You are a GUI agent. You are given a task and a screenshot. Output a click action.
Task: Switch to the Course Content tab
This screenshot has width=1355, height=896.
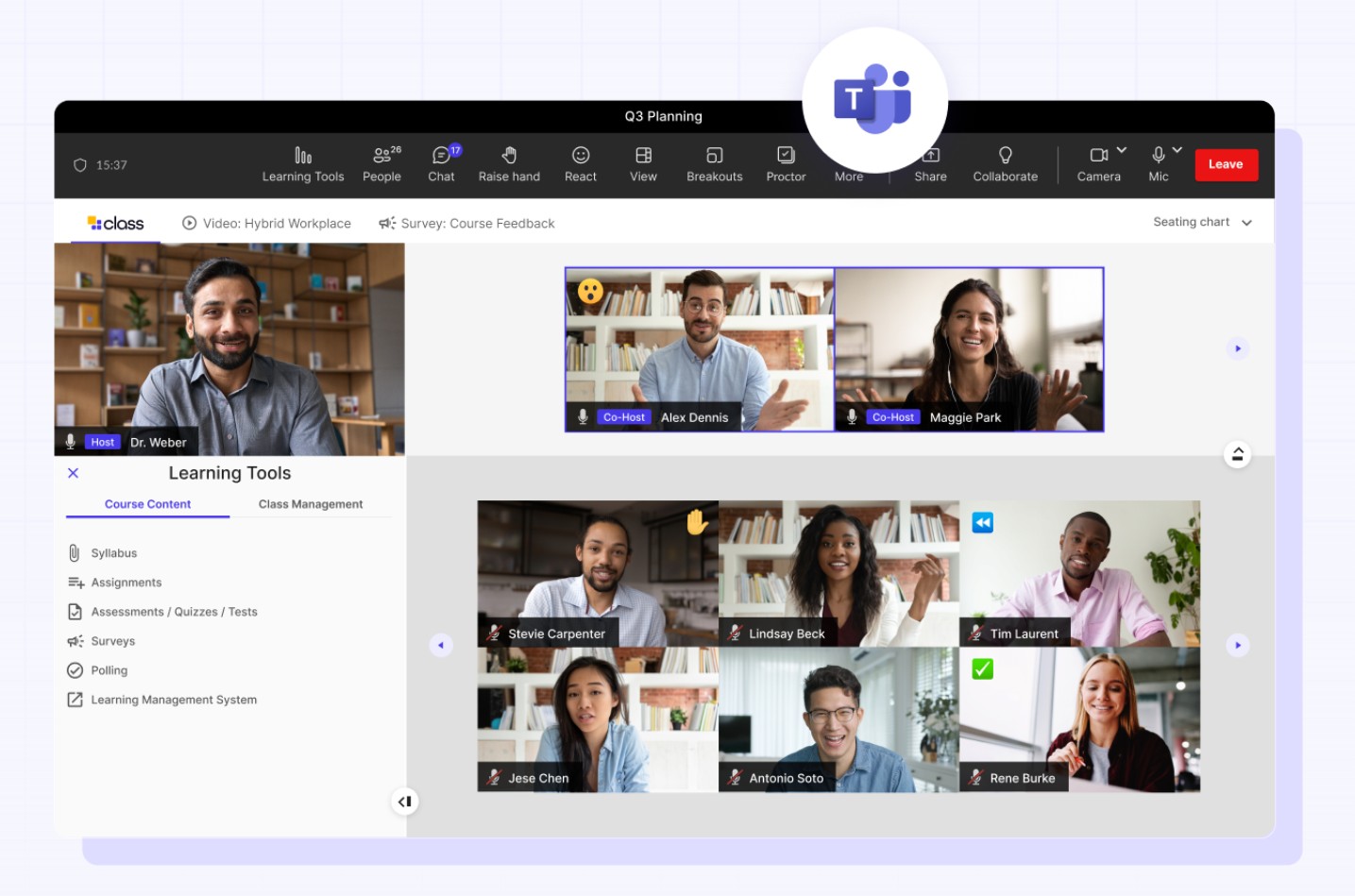tap(147, 504)
